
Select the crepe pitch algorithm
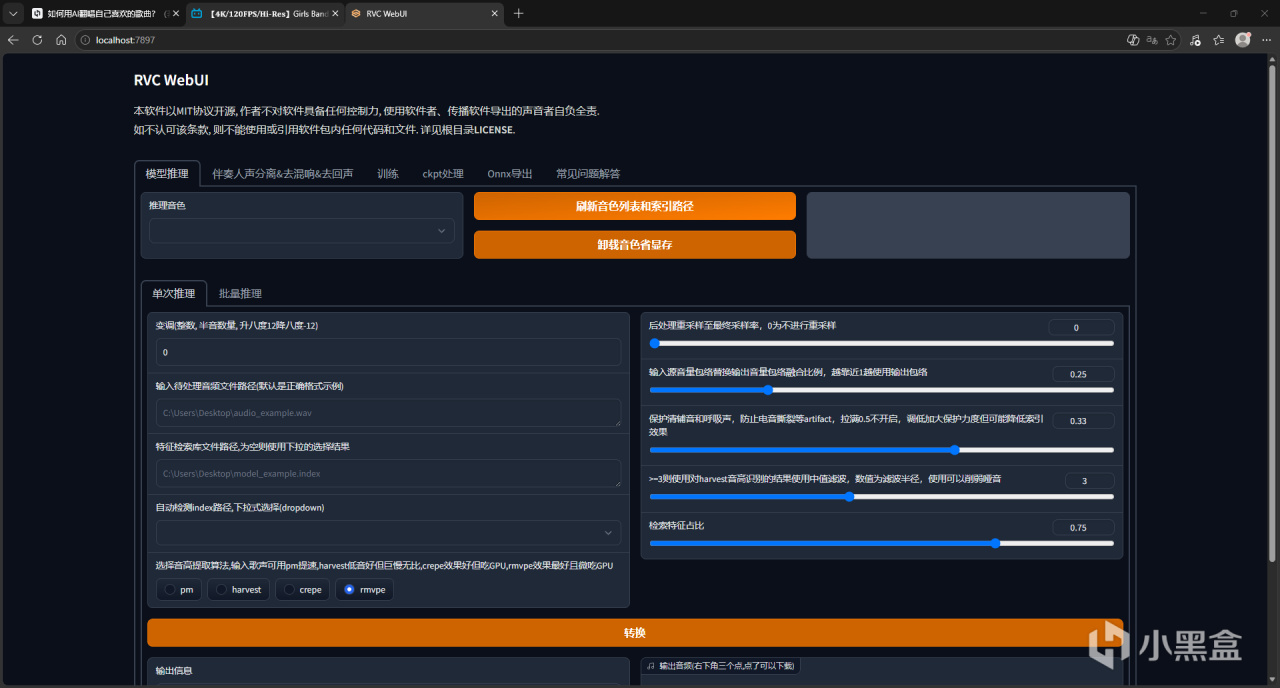302,590
